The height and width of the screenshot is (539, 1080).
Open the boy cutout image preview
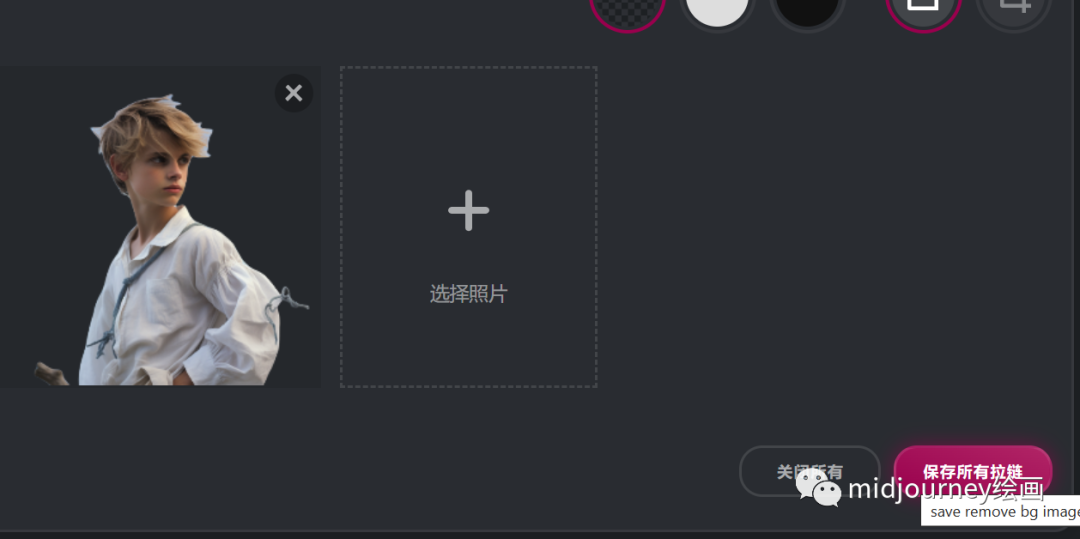[160, 226]
